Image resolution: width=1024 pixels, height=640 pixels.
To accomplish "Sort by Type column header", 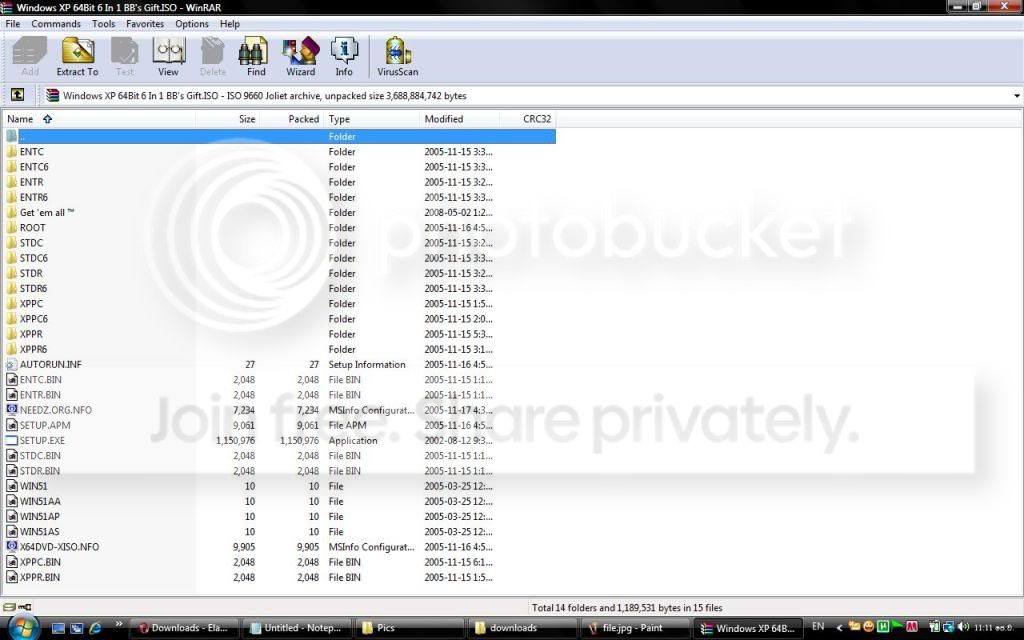I will coord(371,119).
